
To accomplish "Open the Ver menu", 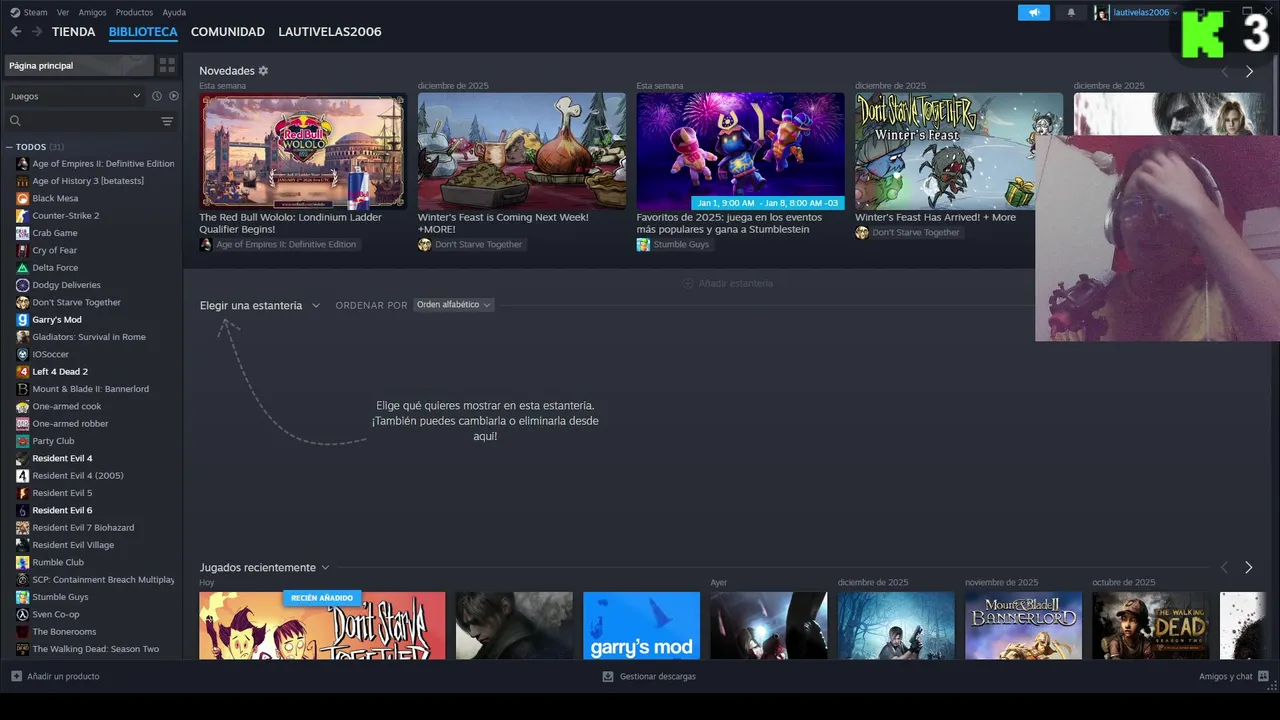I will click(x=63, y=12).
